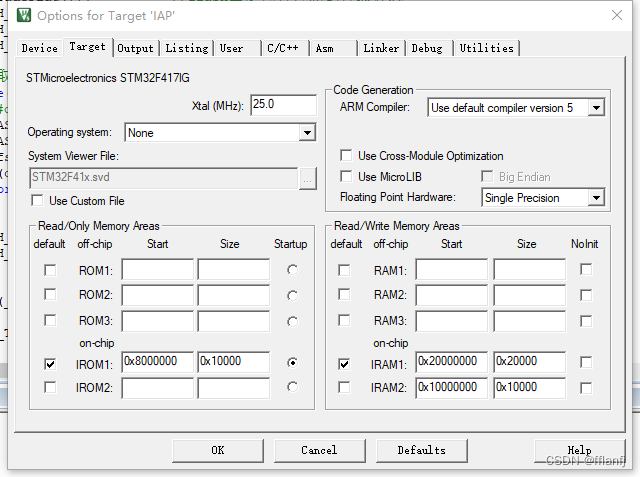The image size is (640, 477).
Task: Select the ROM2 Startup radio button
Action: [x=292, y=295]
